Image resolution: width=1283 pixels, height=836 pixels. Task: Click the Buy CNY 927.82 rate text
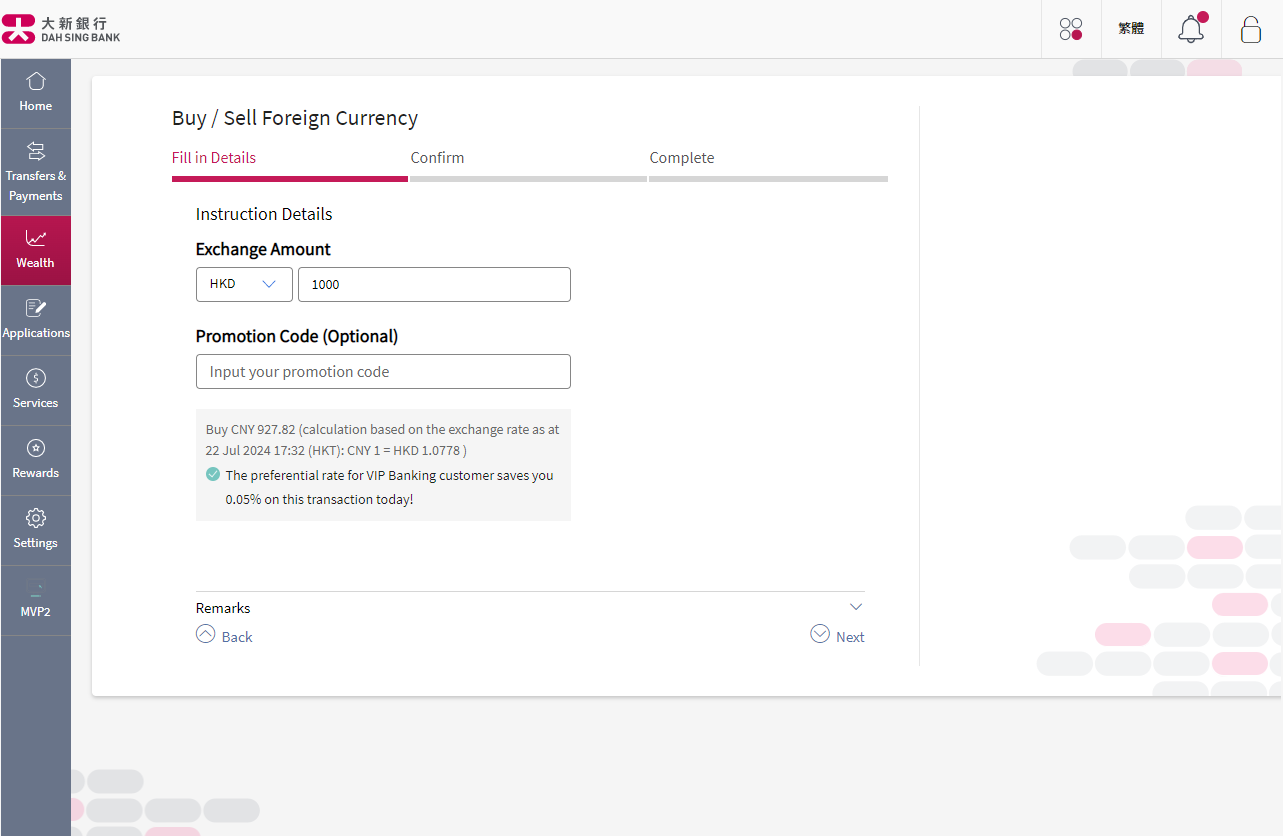pyautogui.click(x=382, y=440)
